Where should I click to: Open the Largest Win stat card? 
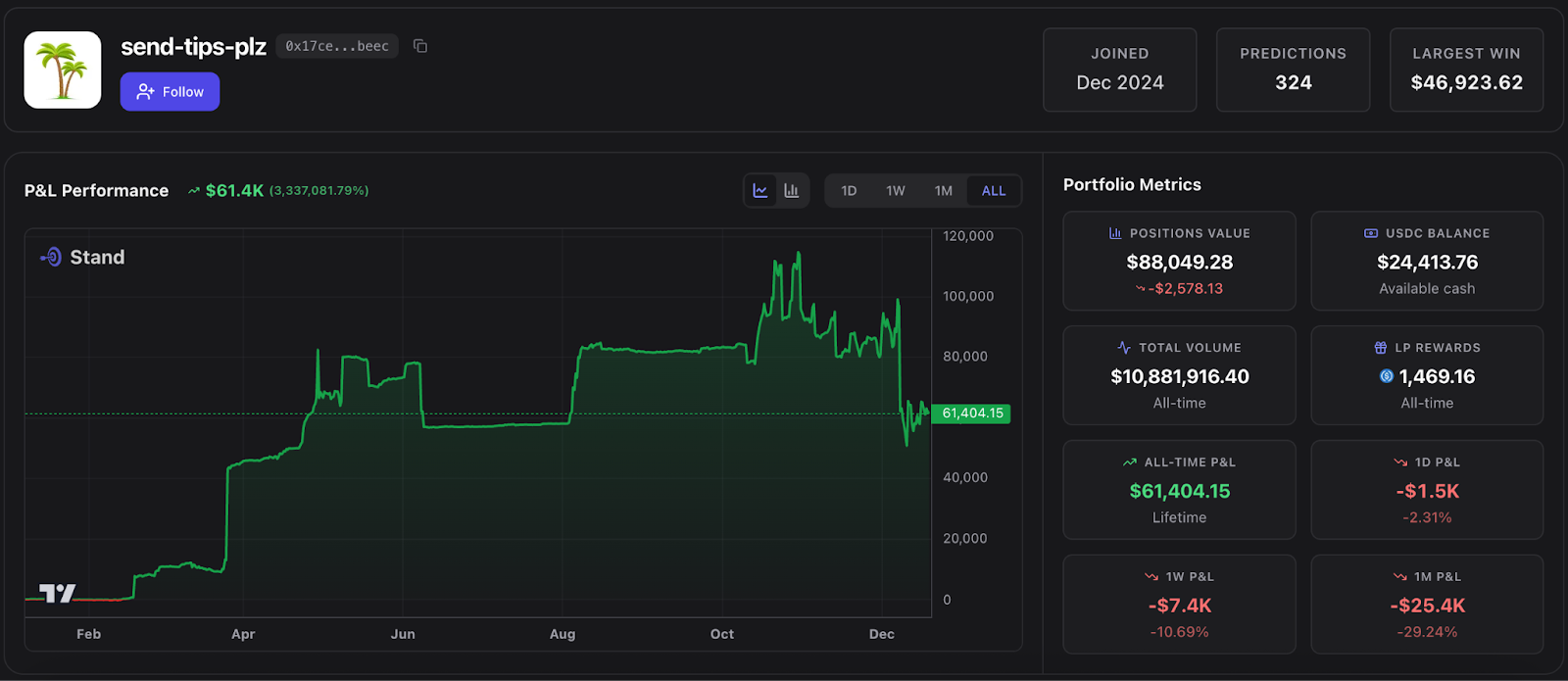tap(1466, 70)
